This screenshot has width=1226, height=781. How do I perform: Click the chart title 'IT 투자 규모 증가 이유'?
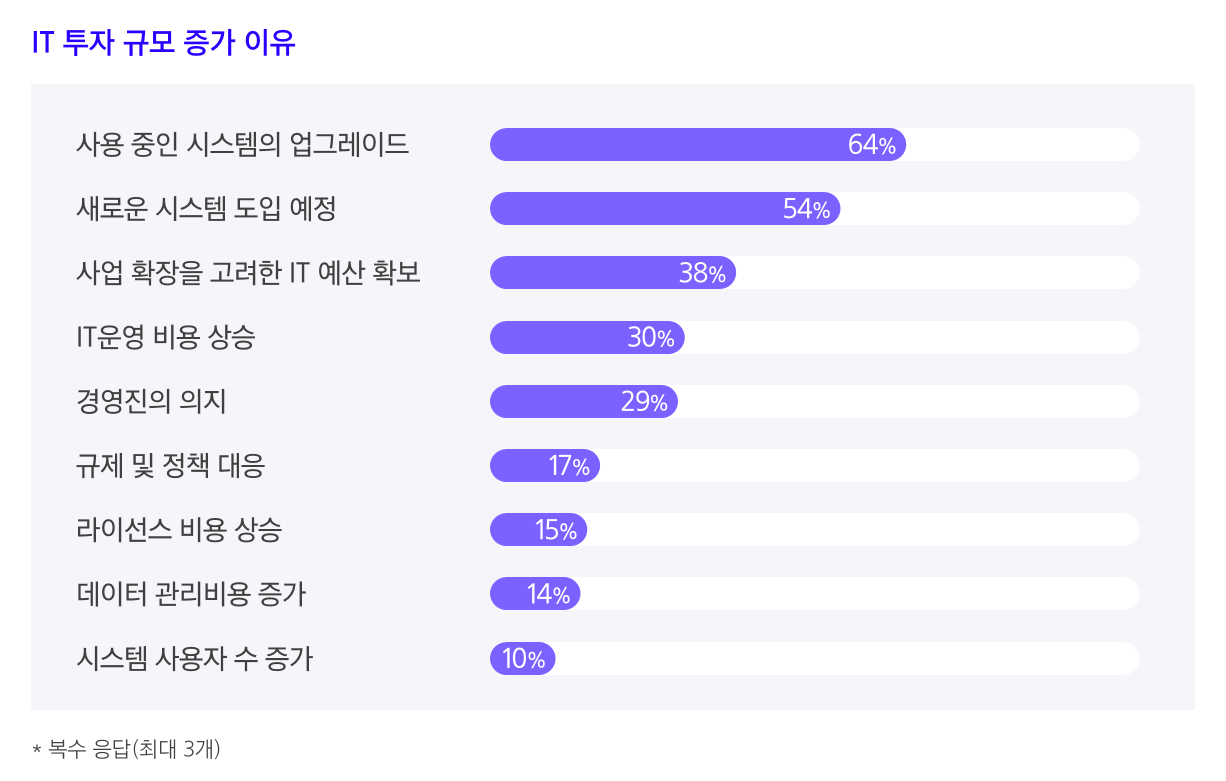[x=164, y=45]
